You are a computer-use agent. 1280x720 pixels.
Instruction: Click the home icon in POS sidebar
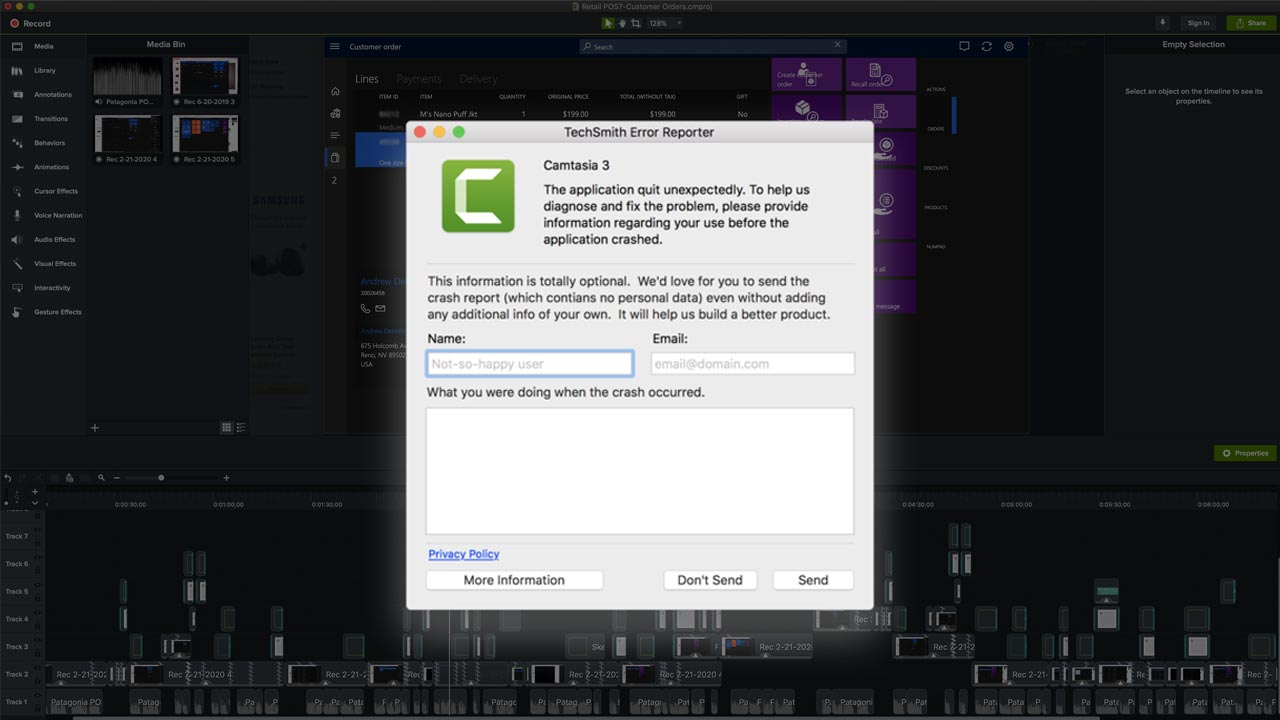click(335, 91)
